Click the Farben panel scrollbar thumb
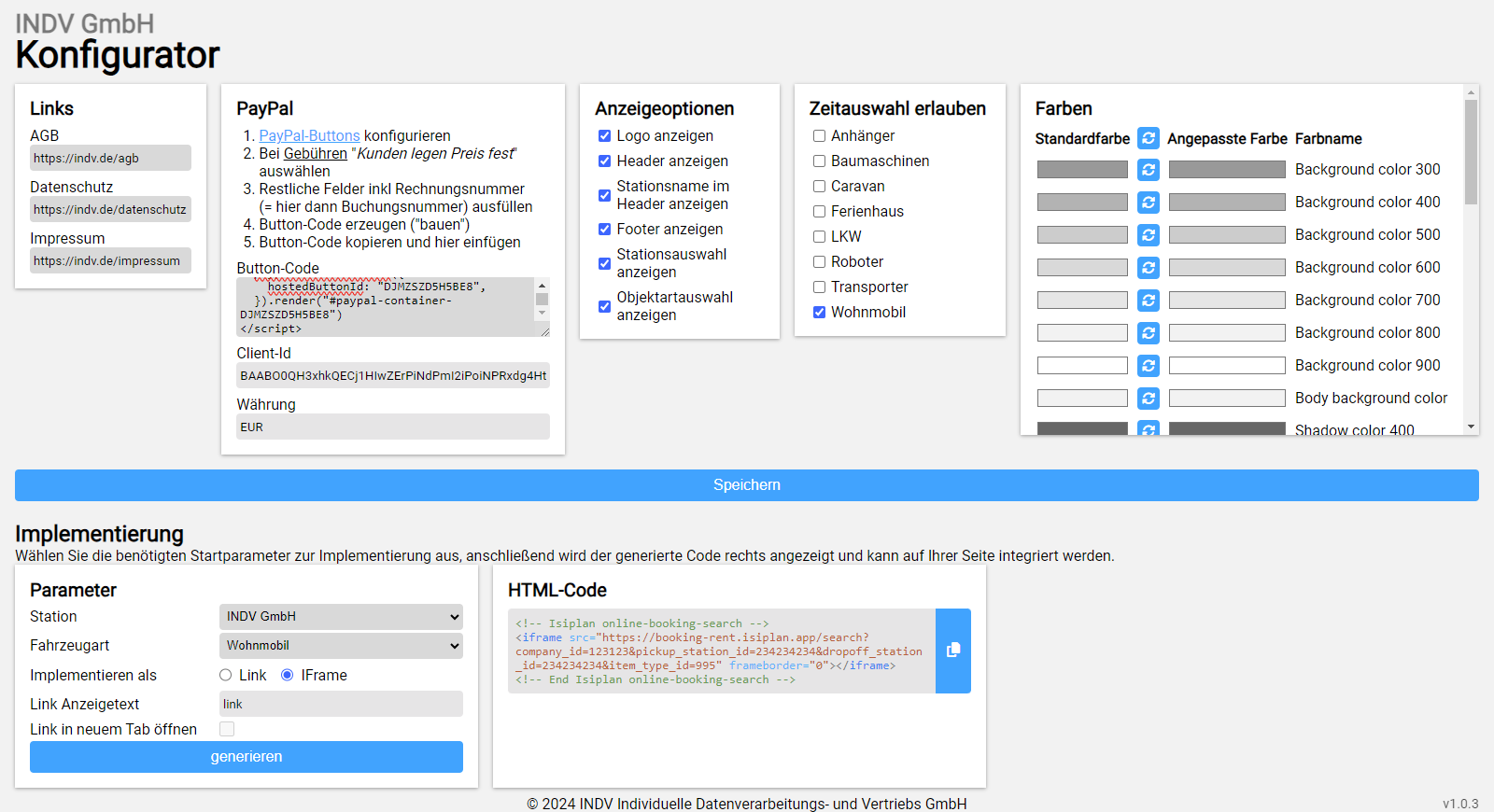This screenshot has width=1494, height=812. click(x=1471, y=152)
